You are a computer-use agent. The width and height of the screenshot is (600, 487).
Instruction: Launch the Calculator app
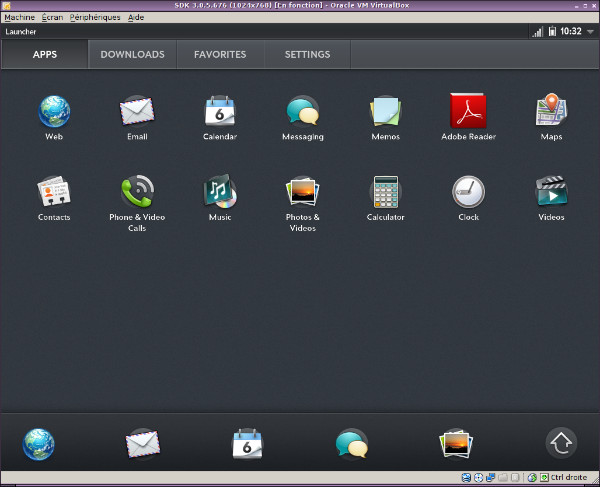coord(385,198)
